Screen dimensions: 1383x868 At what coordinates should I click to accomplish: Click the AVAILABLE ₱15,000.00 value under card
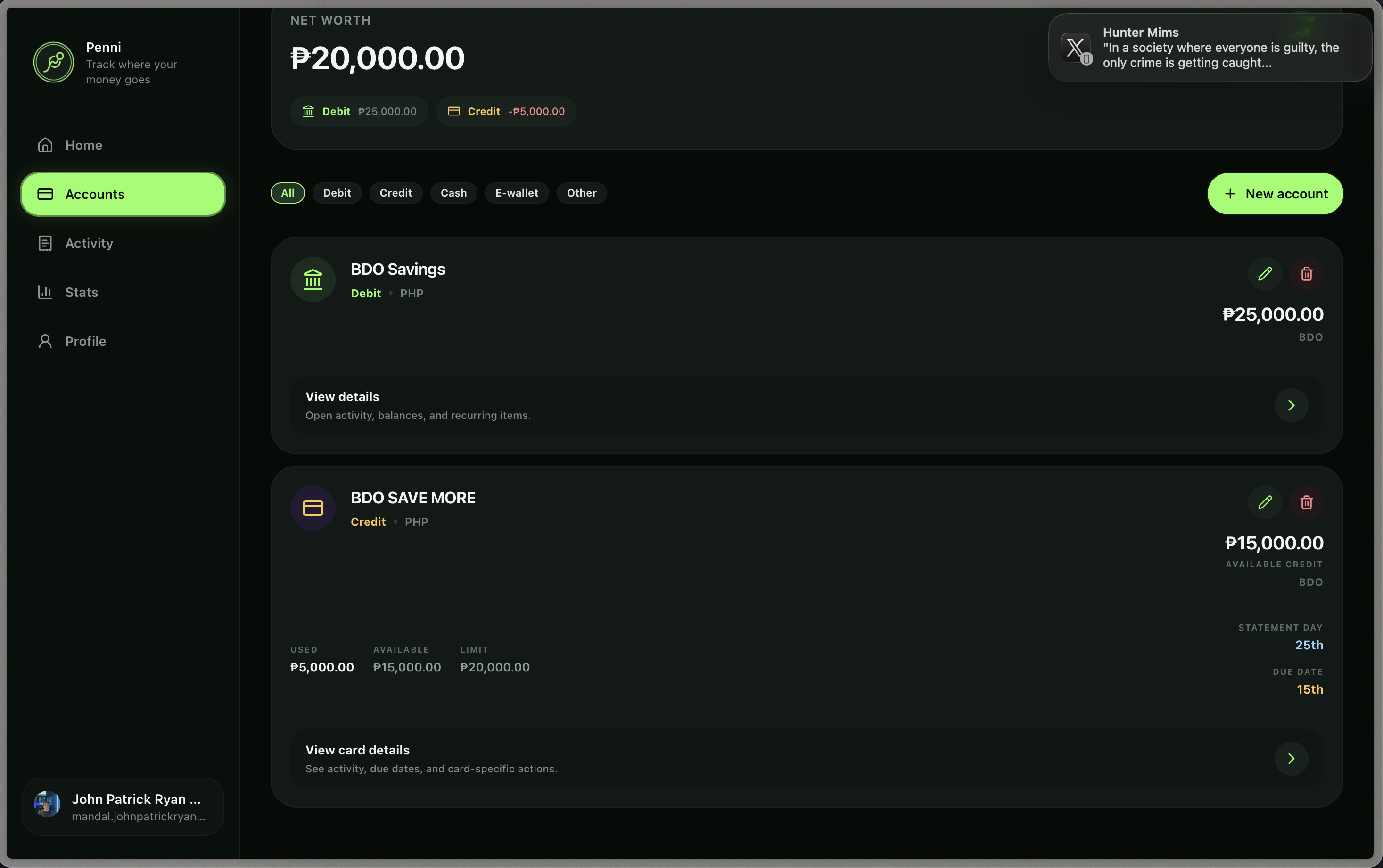click(407, 667)
